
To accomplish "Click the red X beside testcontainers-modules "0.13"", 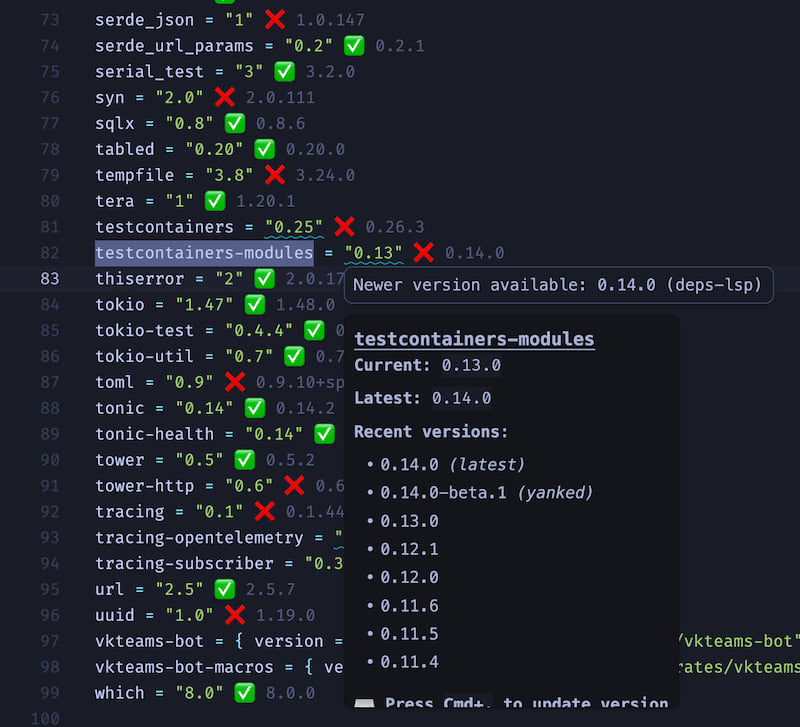I will click(x=424, y=253).
